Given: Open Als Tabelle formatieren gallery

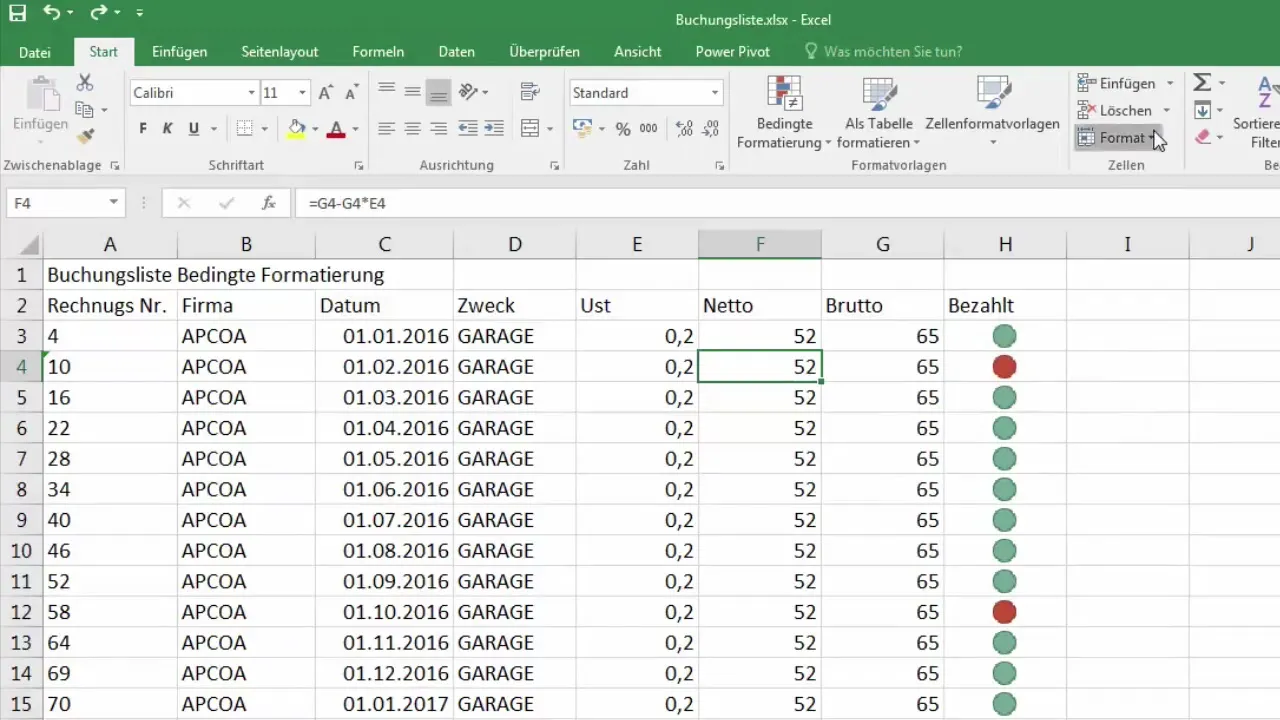Looking at the screenshot, I should (x=878, y=112).
